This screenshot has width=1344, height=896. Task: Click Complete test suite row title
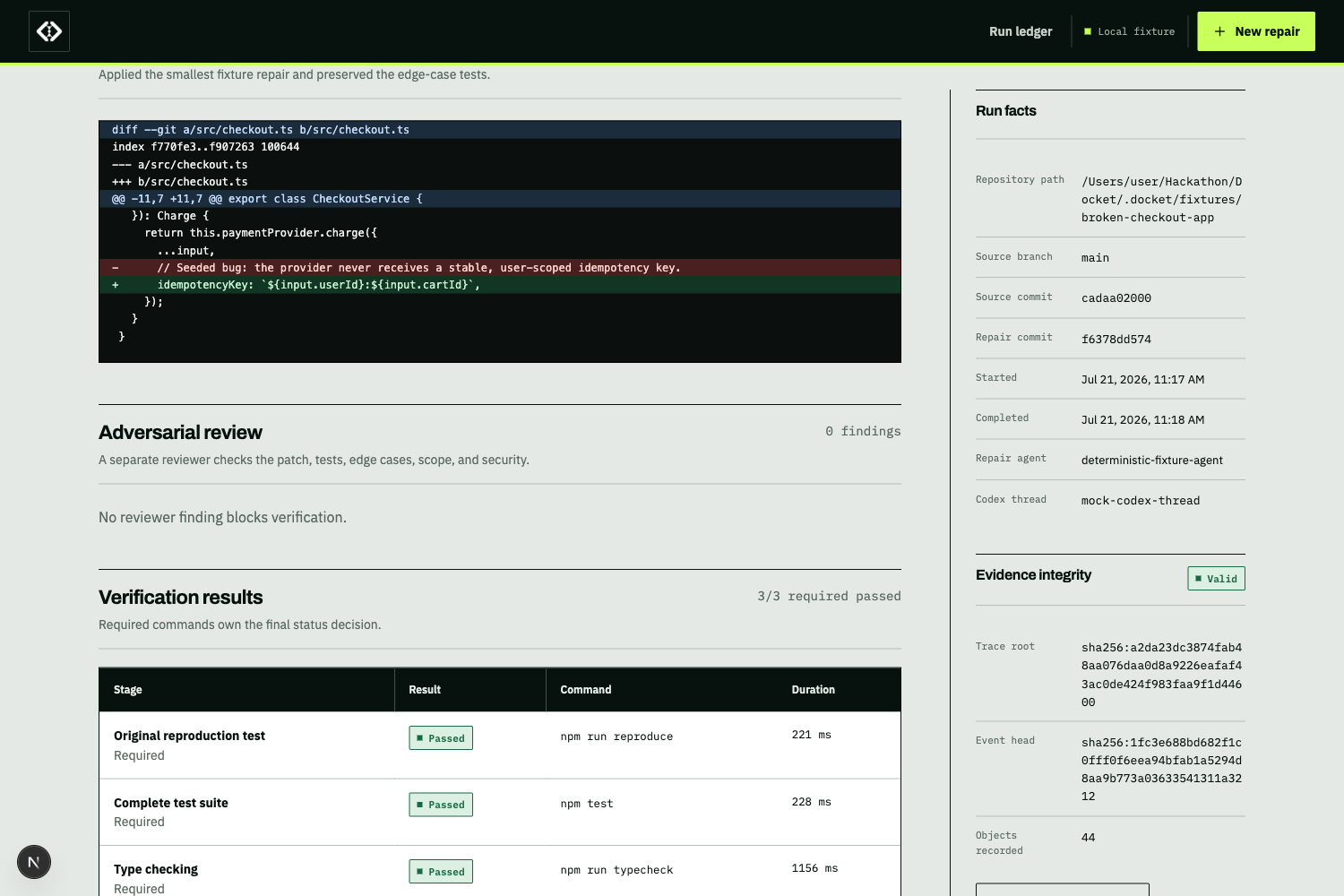coord(171,803)
